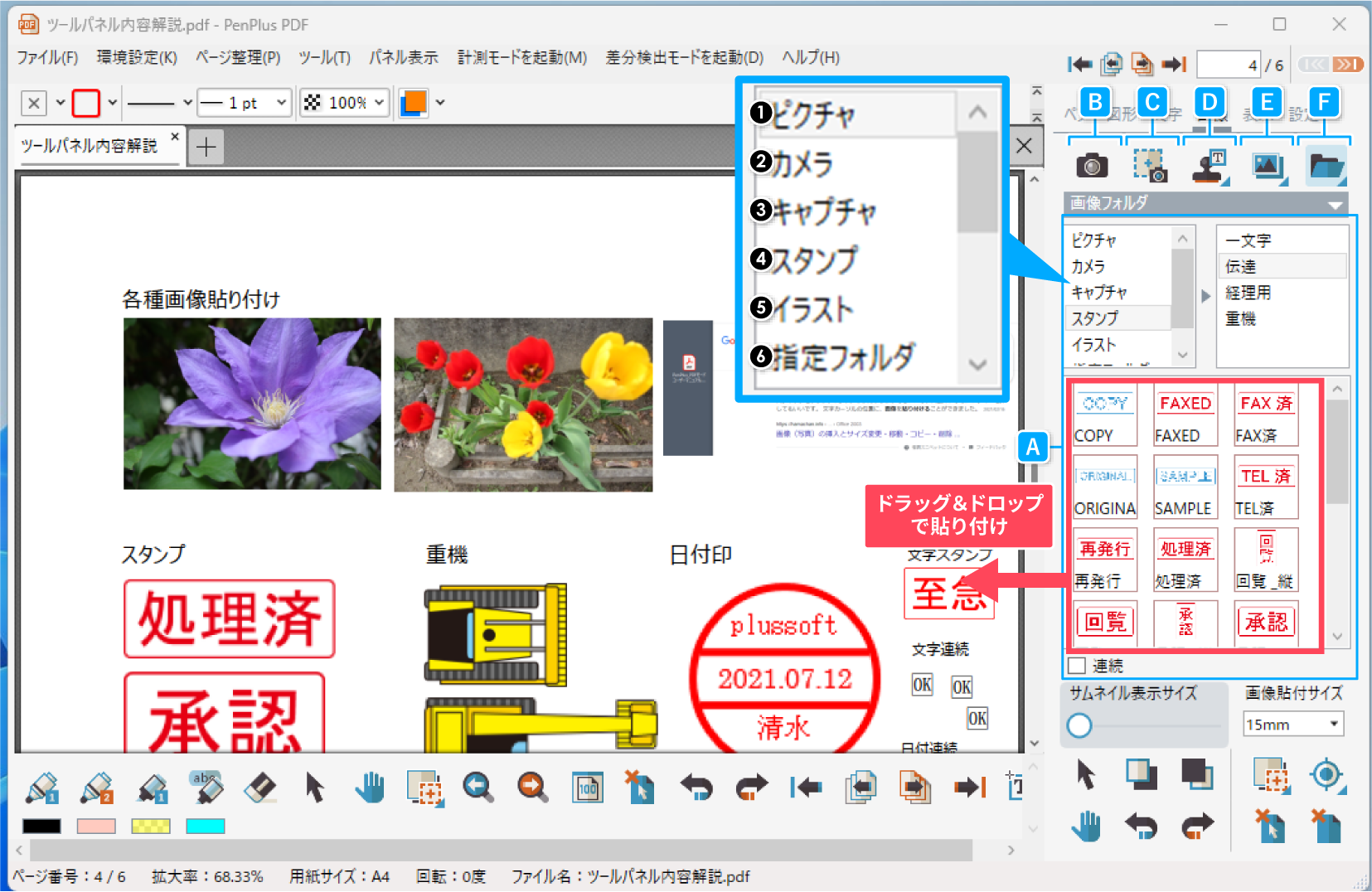The image size is (1372, 892).
Task: Open the 100% opacity combo box
Action: (344, 103)
